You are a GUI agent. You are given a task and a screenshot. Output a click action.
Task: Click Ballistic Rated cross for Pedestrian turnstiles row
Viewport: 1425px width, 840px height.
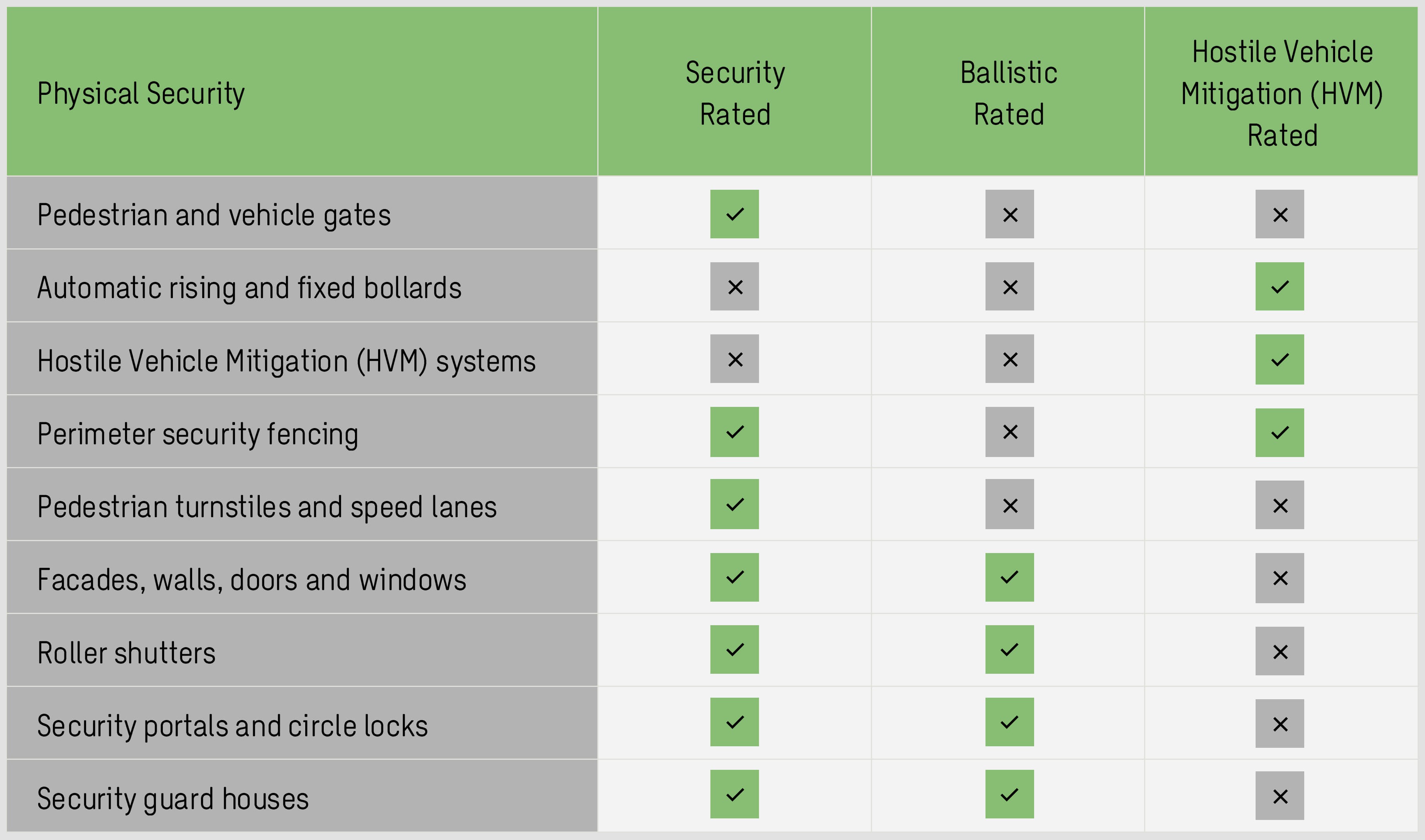click(1009, 504)
